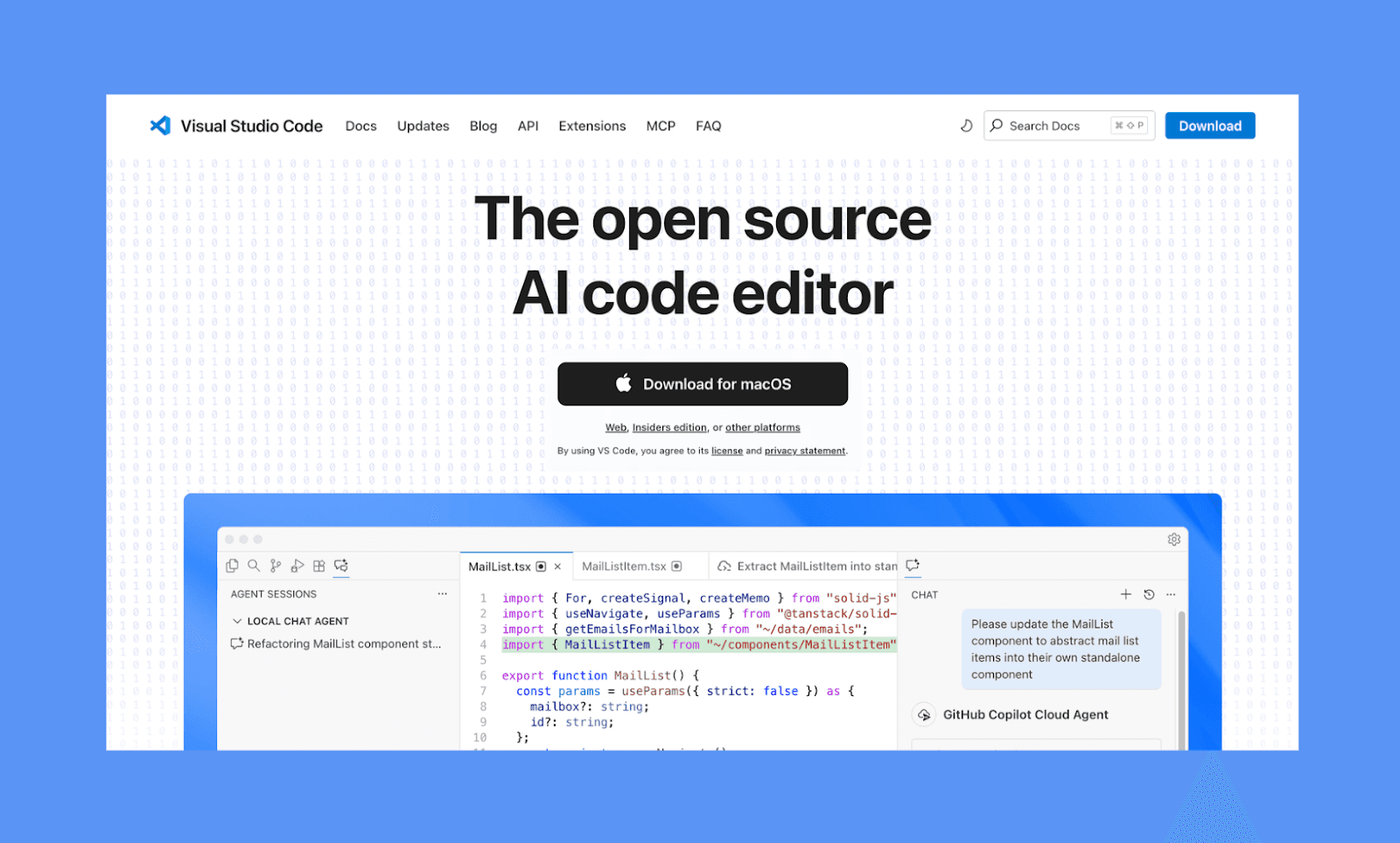Click the keyboard shortcut hint in Search Docs
Viewport: 1400px width, 843px height.
point(1130,125)
